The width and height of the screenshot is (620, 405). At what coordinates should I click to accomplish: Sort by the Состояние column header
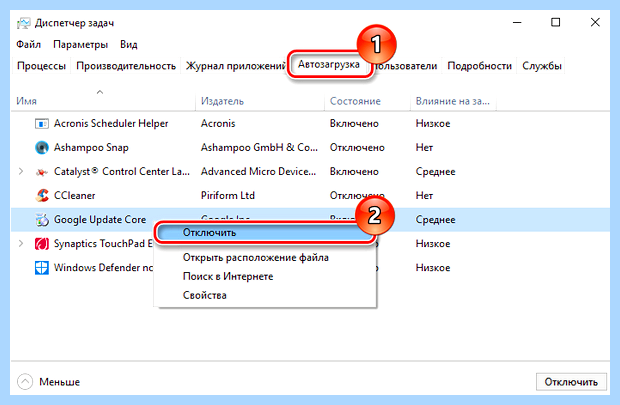(355, 101)
